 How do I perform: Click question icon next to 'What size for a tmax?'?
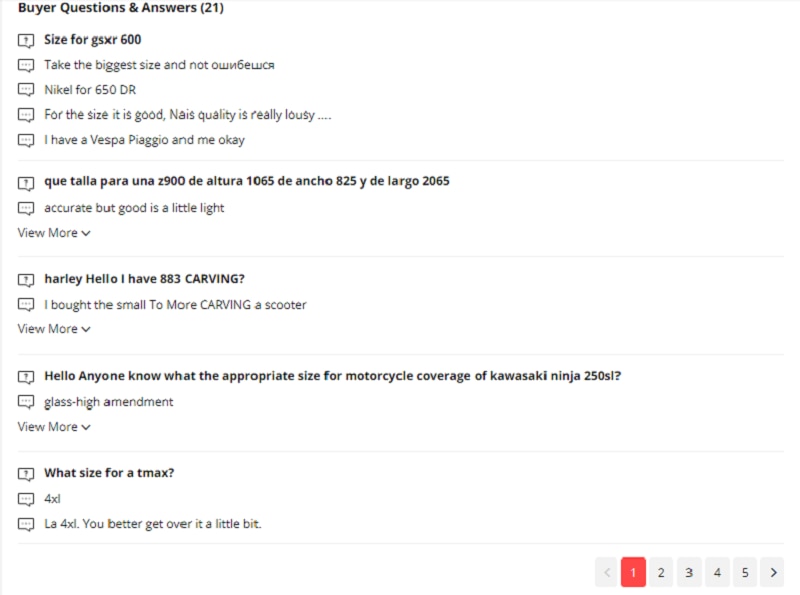[x=26, y=474]
